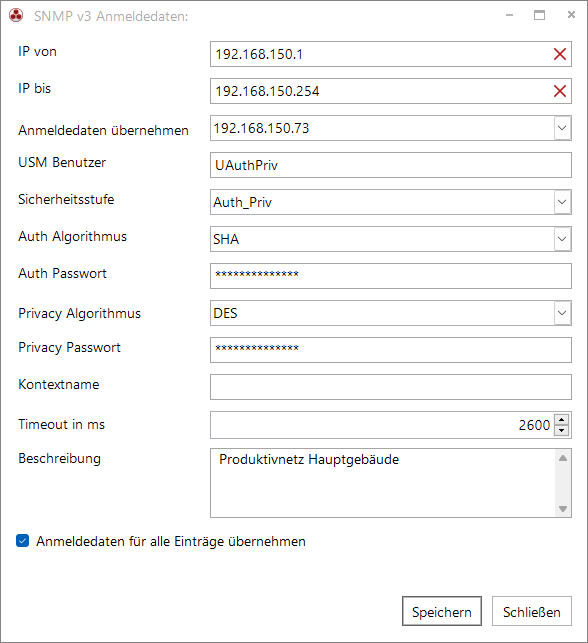Expand the Privacy Algorithmus dropdown arrow
The image size is (588, 643).
(x=562, y=313)
